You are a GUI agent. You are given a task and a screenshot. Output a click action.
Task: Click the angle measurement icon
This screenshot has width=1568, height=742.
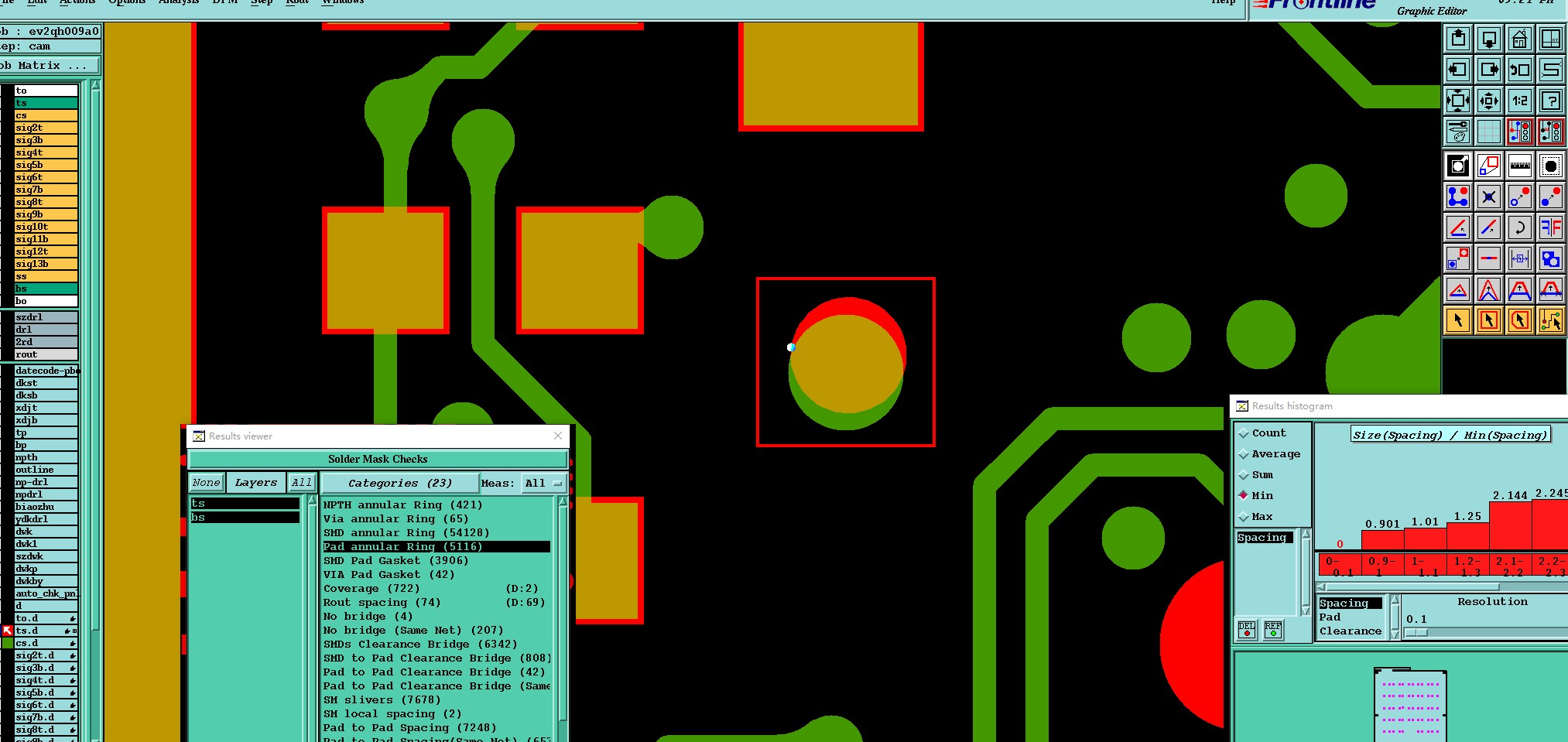pos(1458,227)
